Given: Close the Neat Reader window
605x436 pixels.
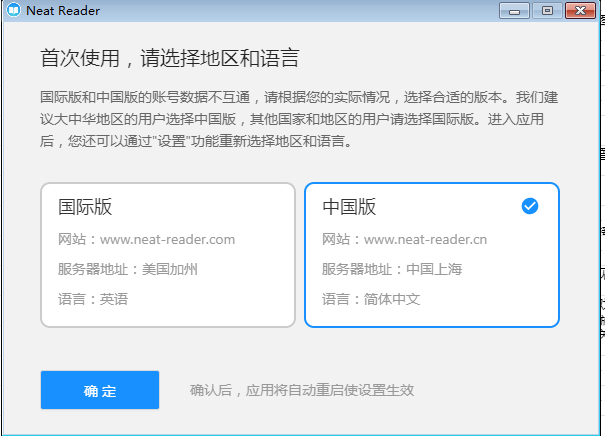Looking at the screenshot, I should 579,10.
